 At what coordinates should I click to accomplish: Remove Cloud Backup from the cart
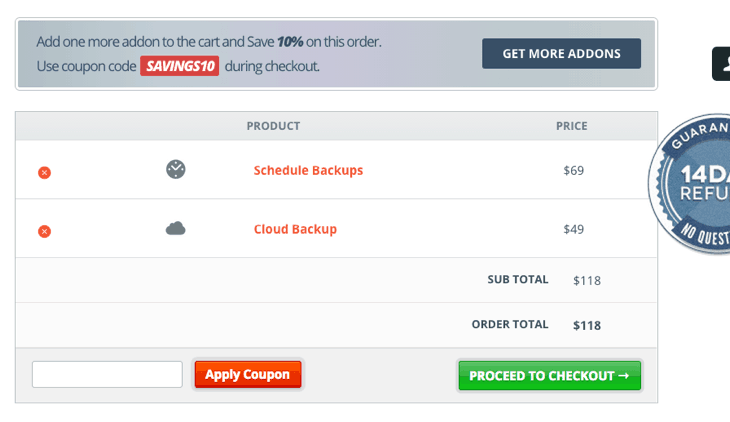[44, 231]
